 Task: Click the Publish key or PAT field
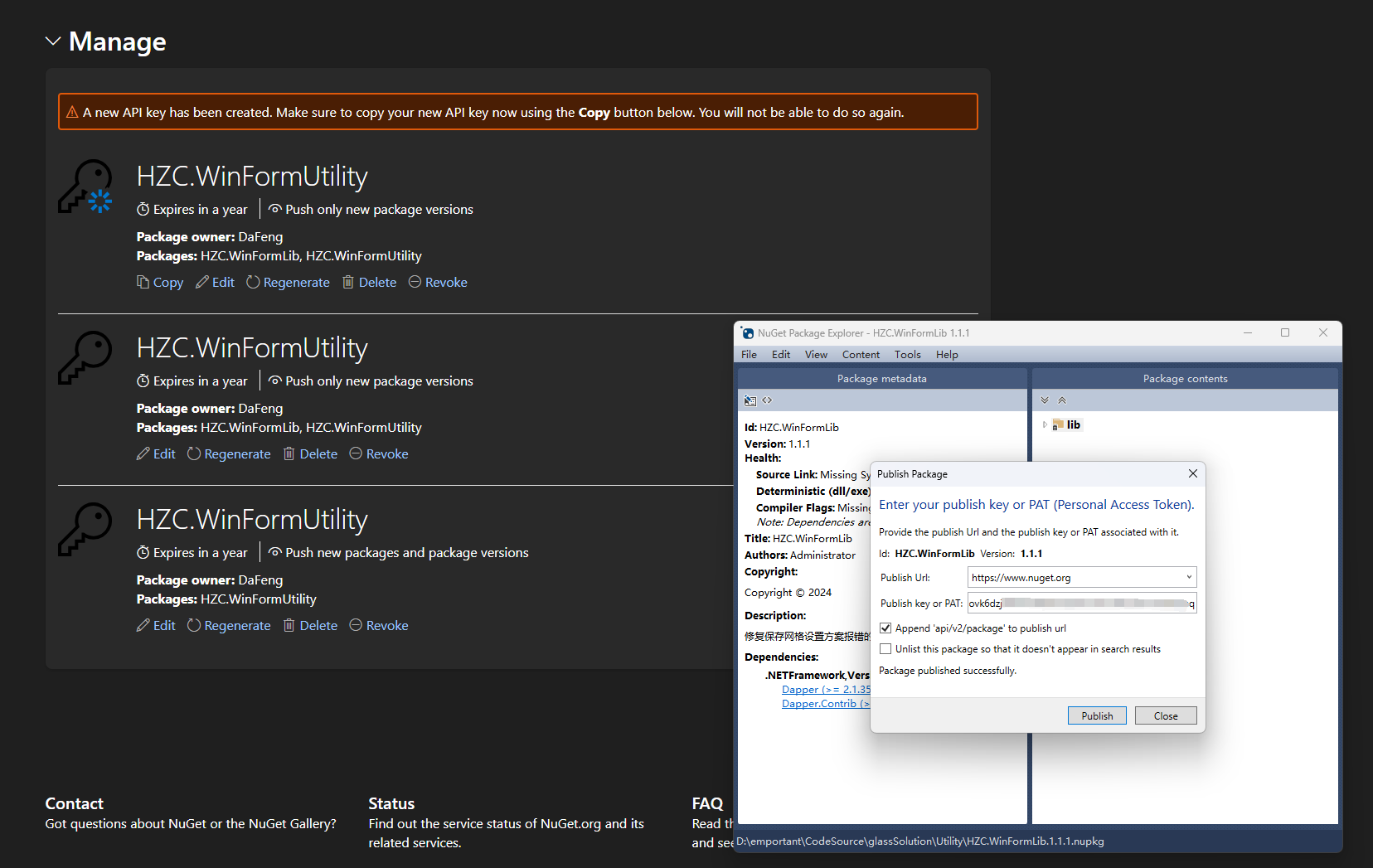pyautogui.click(x=1082, y=603)
